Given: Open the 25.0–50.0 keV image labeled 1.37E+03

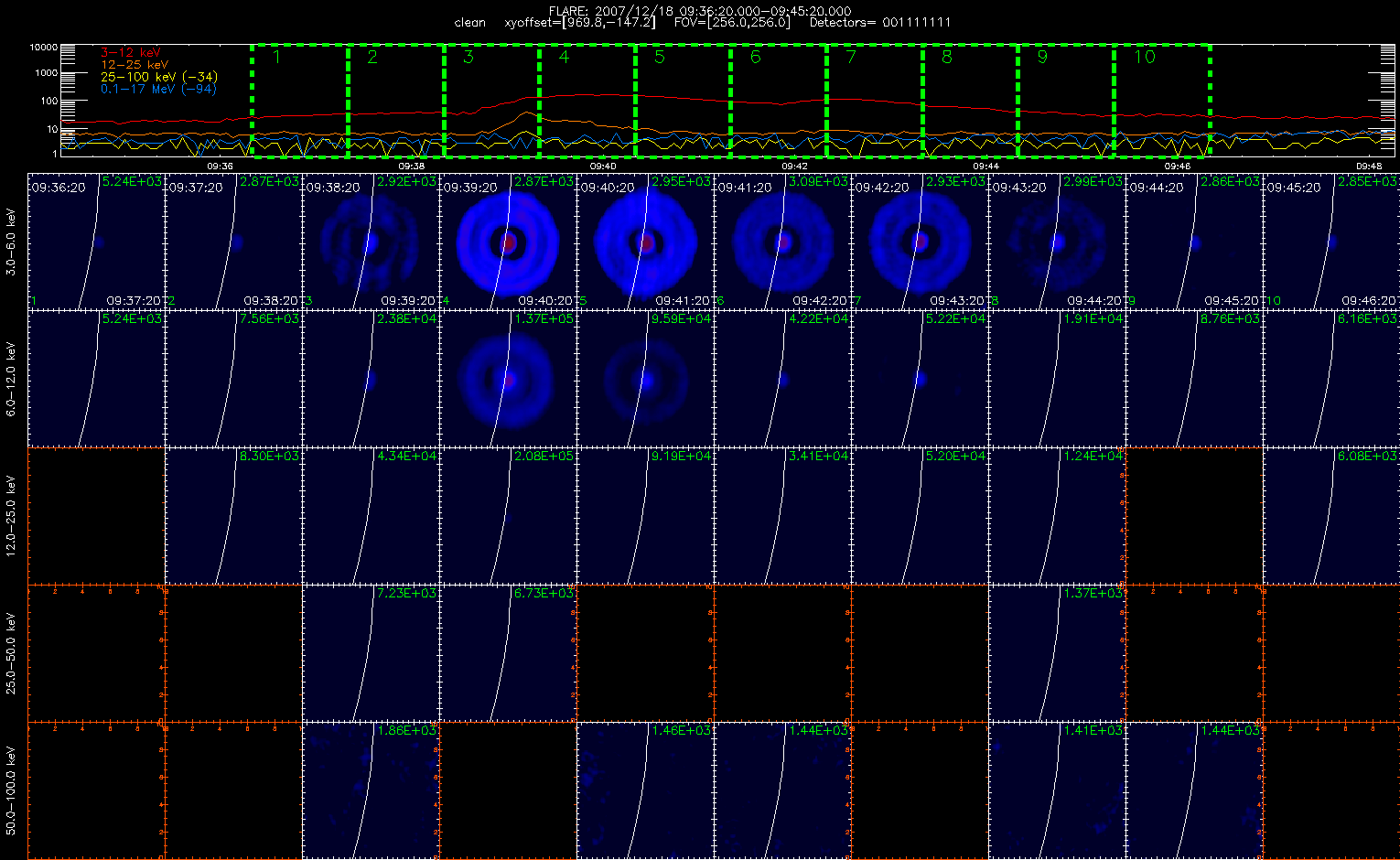Looking at the screenshot, I should pos(1057,652).
